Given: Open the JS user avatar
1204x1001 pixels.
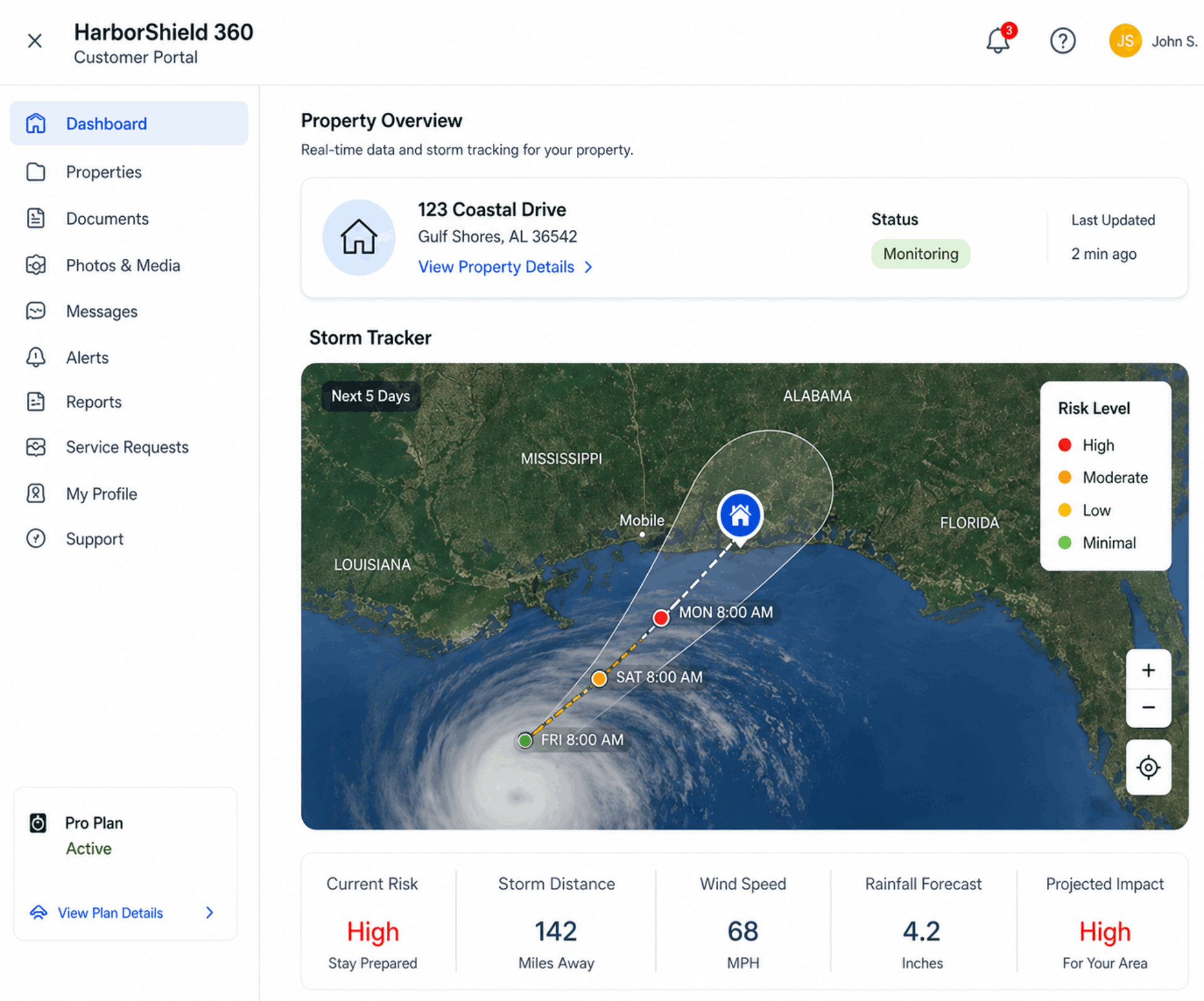Looking at the screenshot, I should click(1125, 41).
